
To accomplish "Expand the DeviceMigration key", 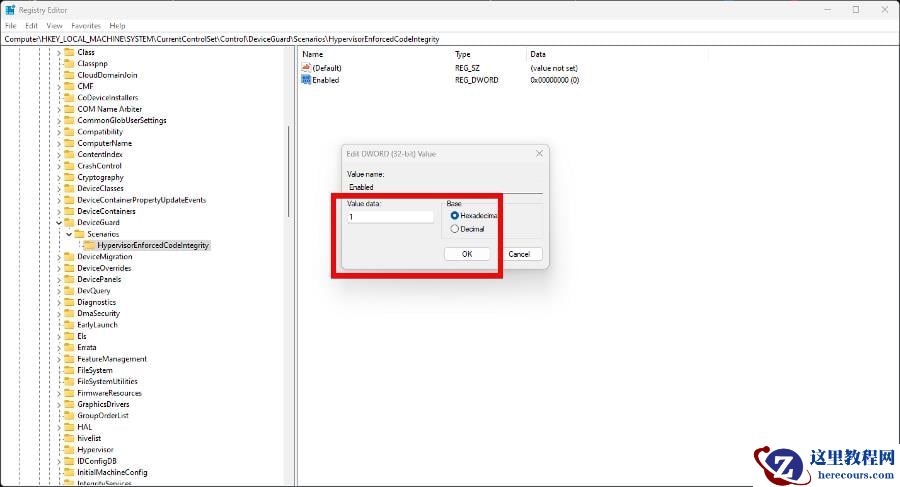I will tap(59, 257).
